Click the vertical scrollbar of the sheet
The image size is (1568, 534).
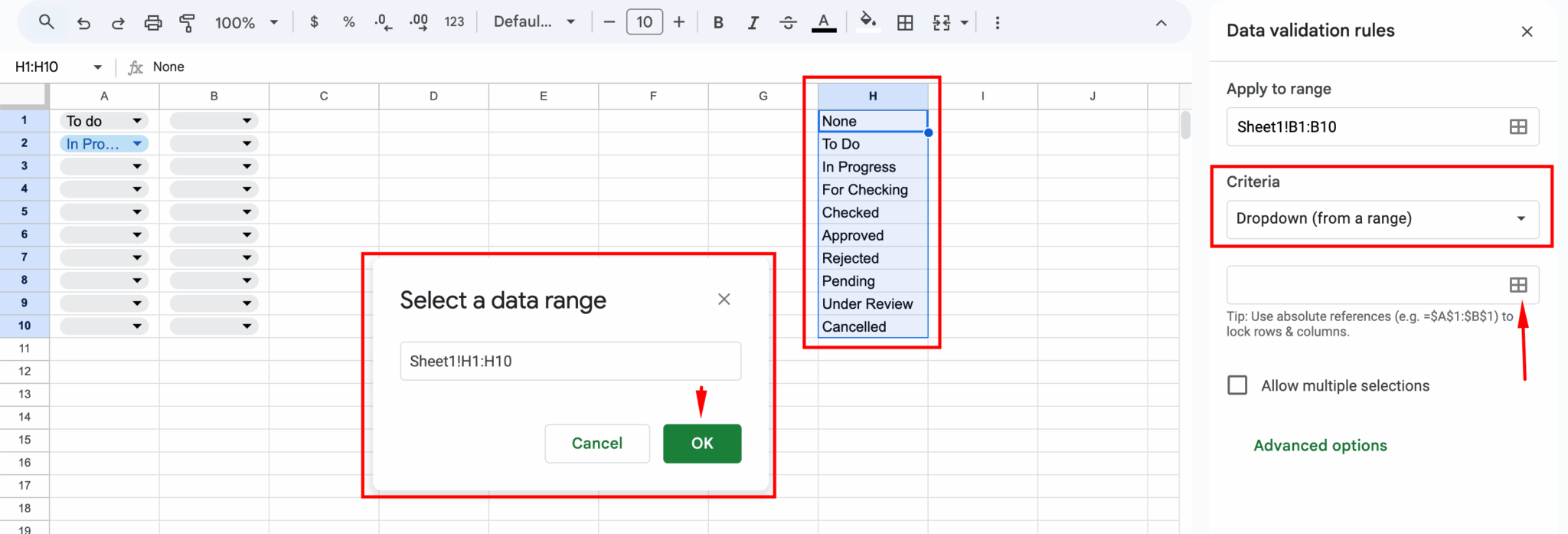pyautogui.click(x=1185, y=126)
